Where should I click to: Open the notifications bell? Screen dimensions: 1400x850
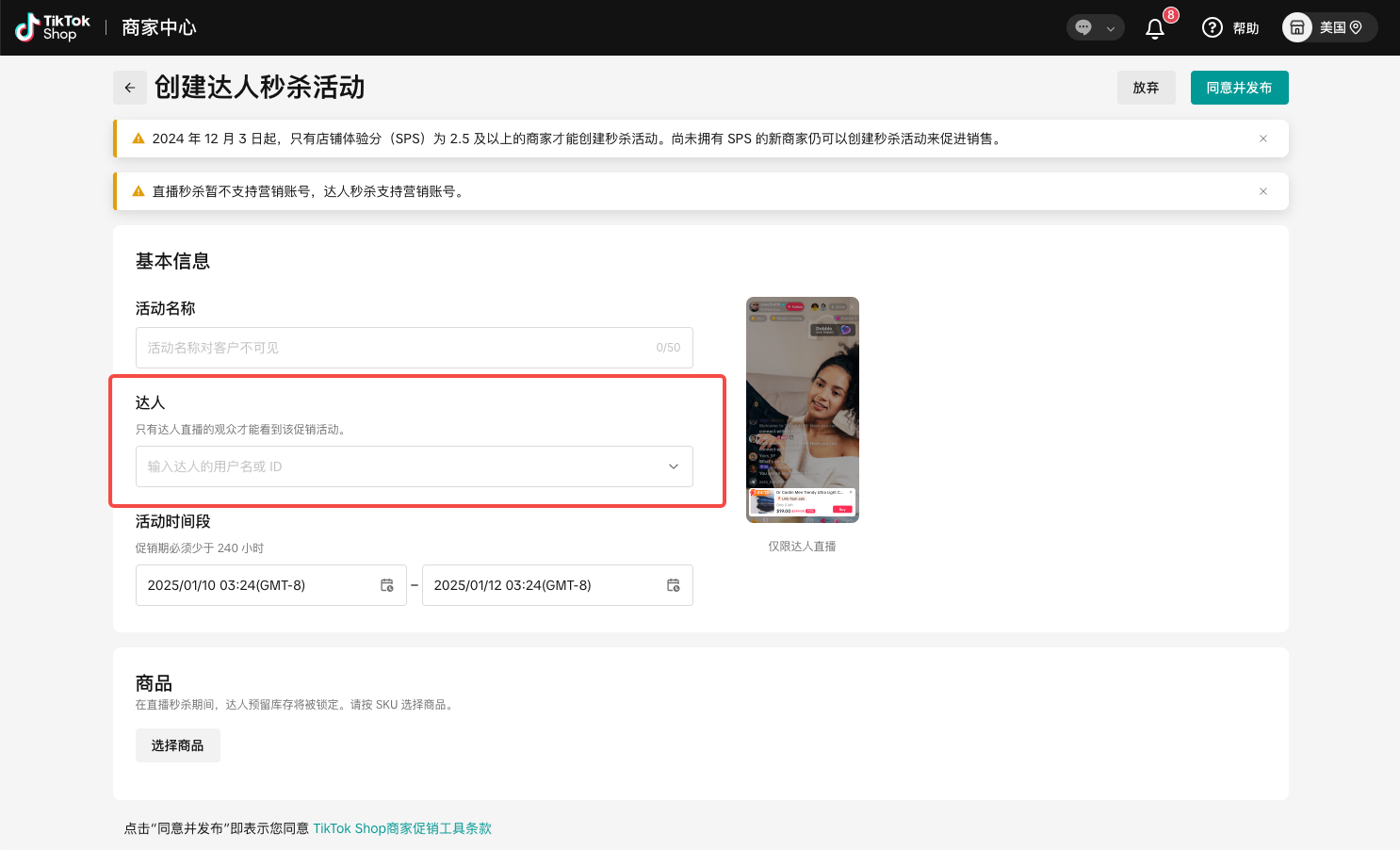click(1155, 28)
